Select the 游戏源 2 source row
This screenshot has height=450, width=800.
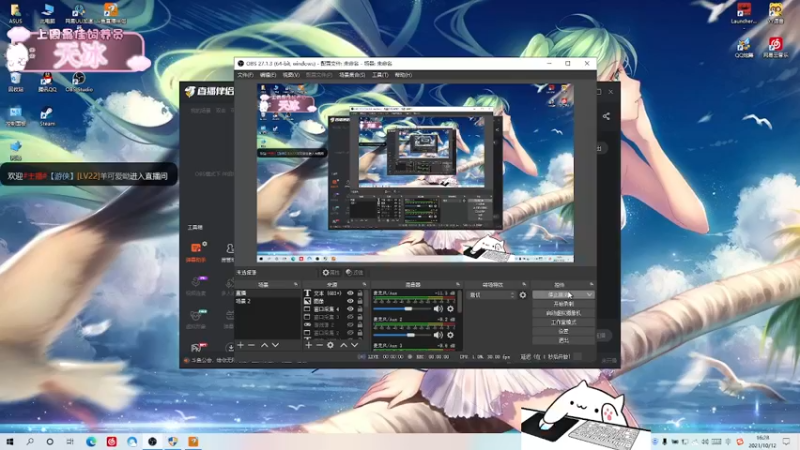[x=331, y=324]
